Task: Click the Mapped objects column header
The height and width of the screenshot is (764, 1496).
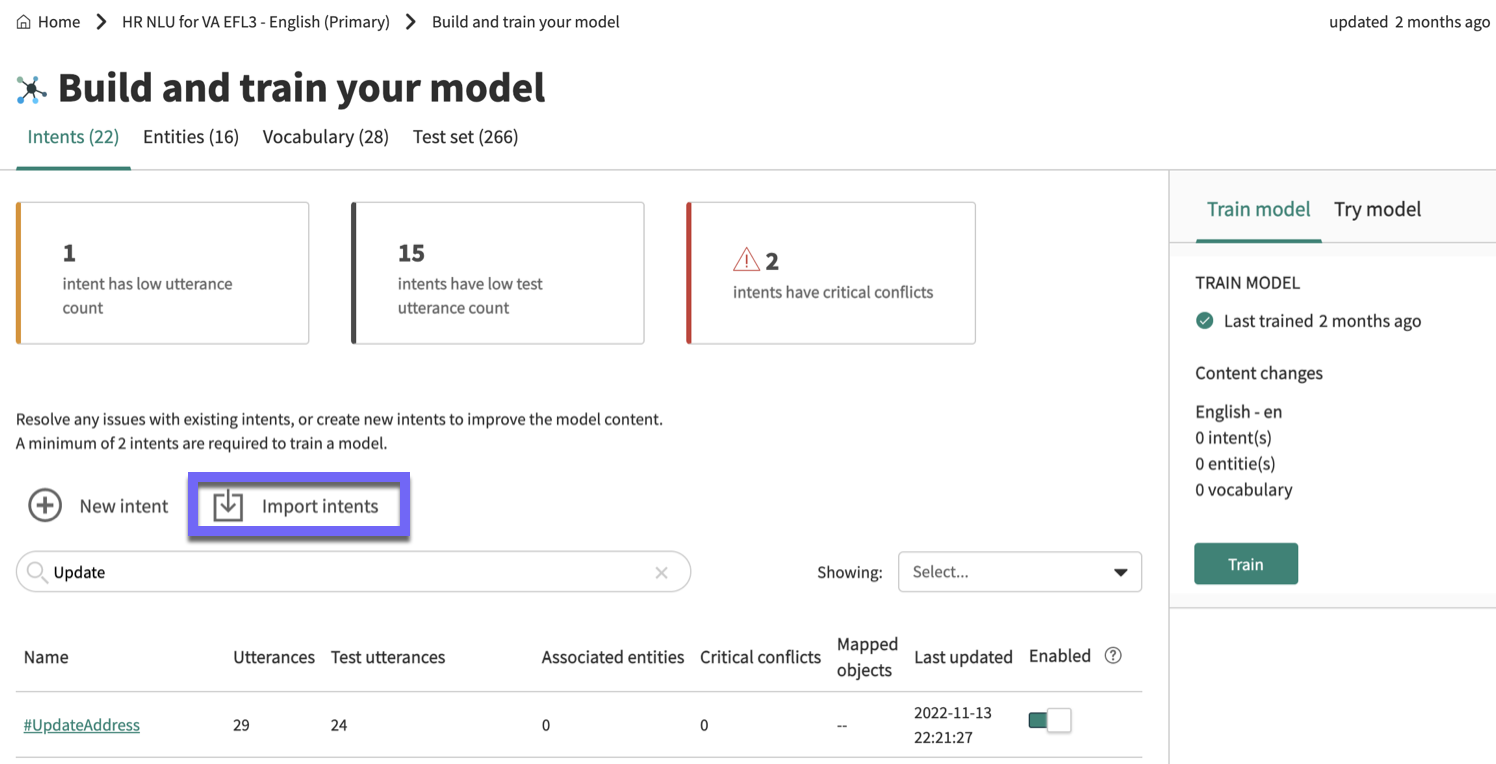Action: (x=867, y=657)
